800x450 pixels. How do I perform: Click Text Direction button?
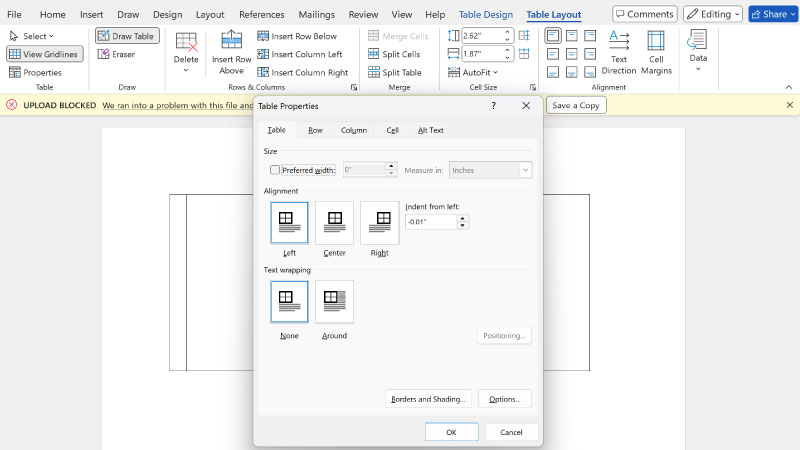619,53
